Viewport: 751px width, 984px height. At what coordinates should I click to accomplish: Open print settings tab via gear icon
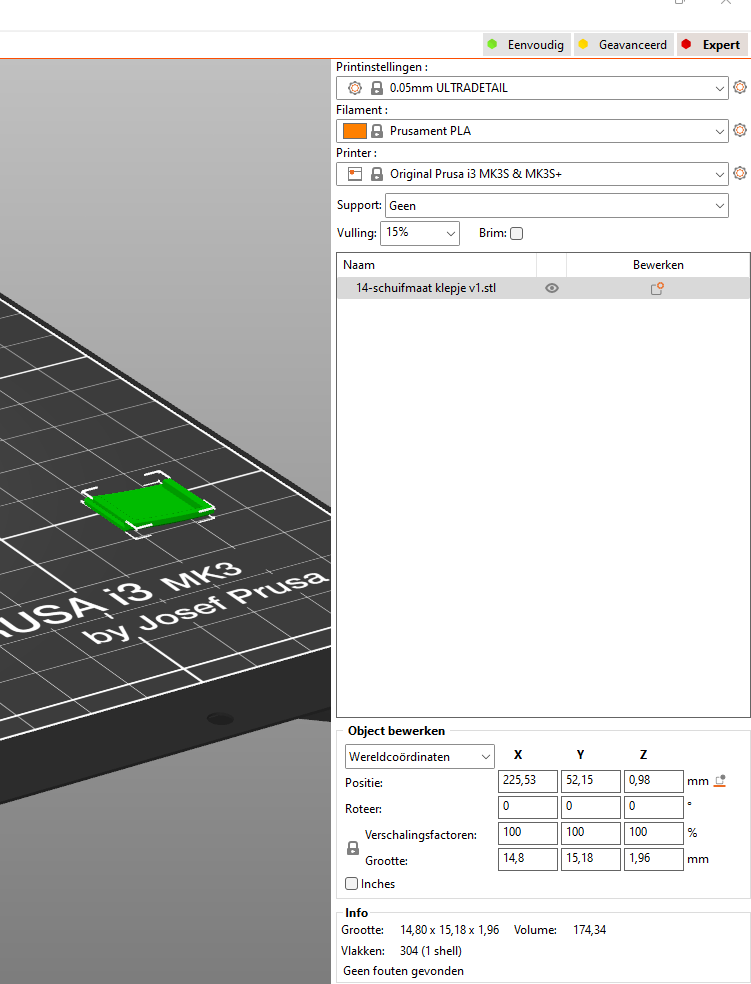pyautogui.click(x=740, y=88)
